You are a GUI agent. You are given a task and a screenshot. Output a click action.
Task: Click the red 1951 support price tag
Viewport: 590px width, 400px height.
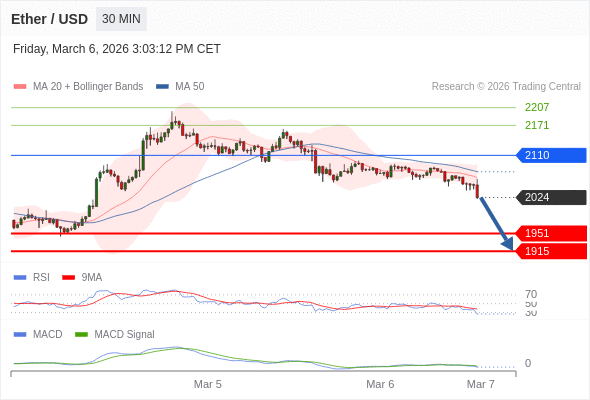pos(551,233)
